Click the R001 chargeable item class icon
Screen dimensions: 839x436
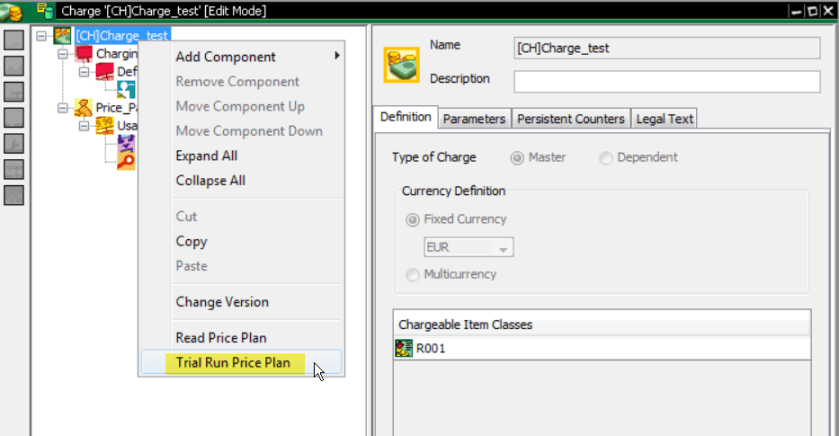pos(404,348)
